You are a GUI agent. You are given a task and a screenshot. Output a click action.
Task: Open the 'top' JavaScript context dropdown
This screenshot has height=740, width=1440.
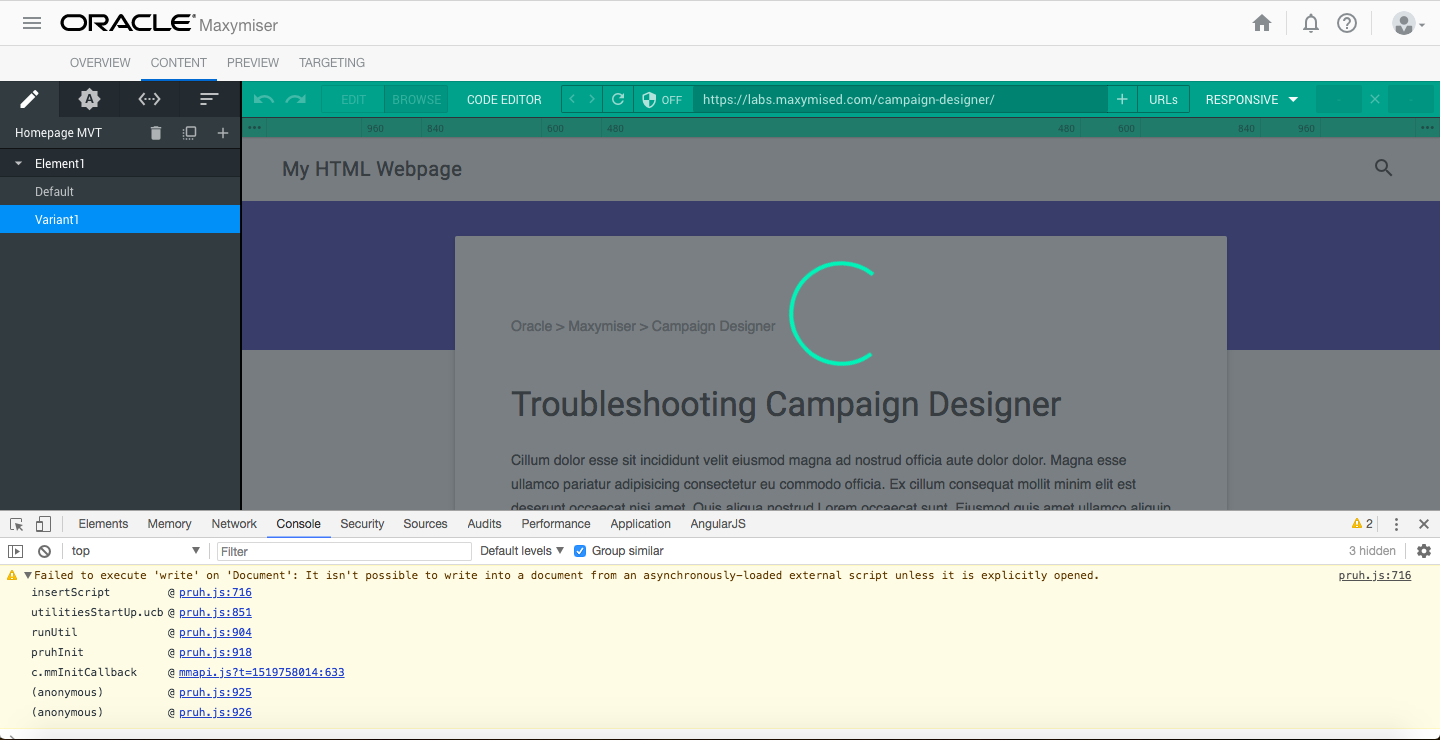(x=136, y=551)
